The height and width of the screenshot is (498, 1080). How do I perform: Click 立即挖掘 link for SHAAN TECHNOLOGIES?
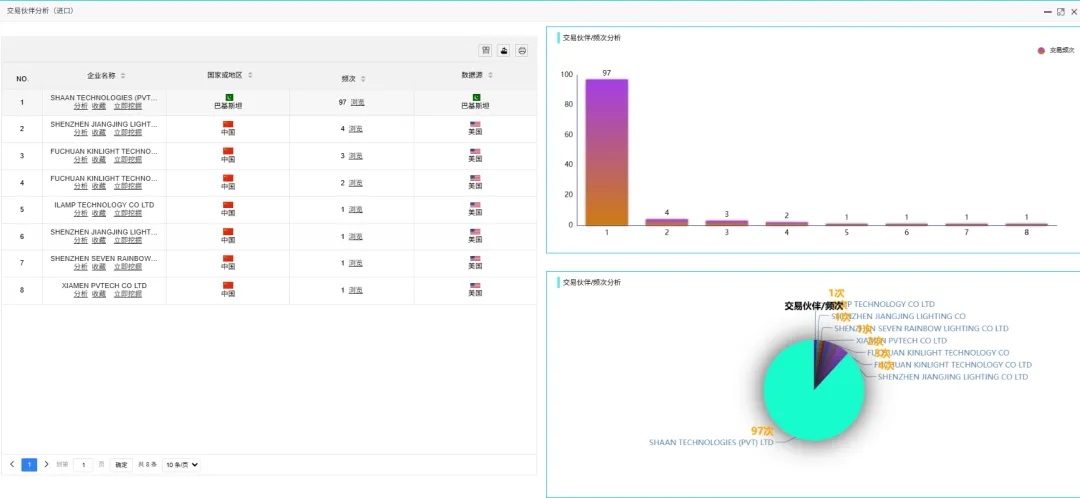point(128,106)
